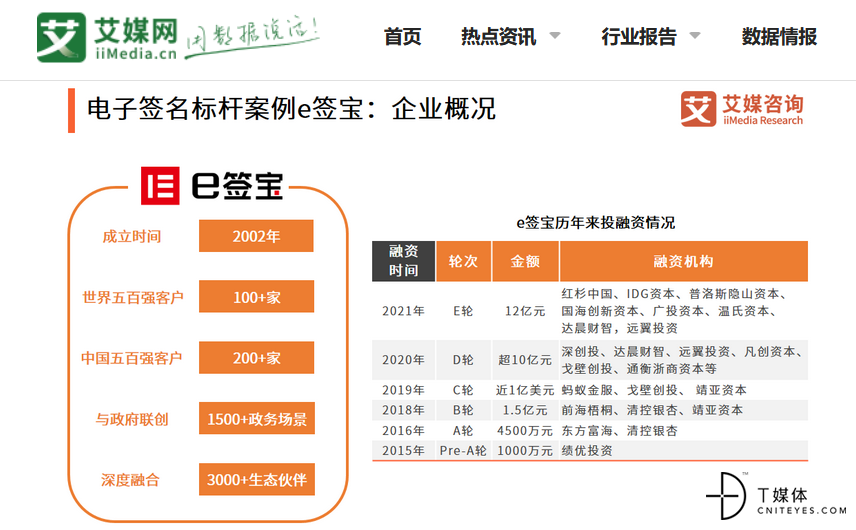
Task: Click the 超10亿元 amount cell
Action: (x=525, y=360)
